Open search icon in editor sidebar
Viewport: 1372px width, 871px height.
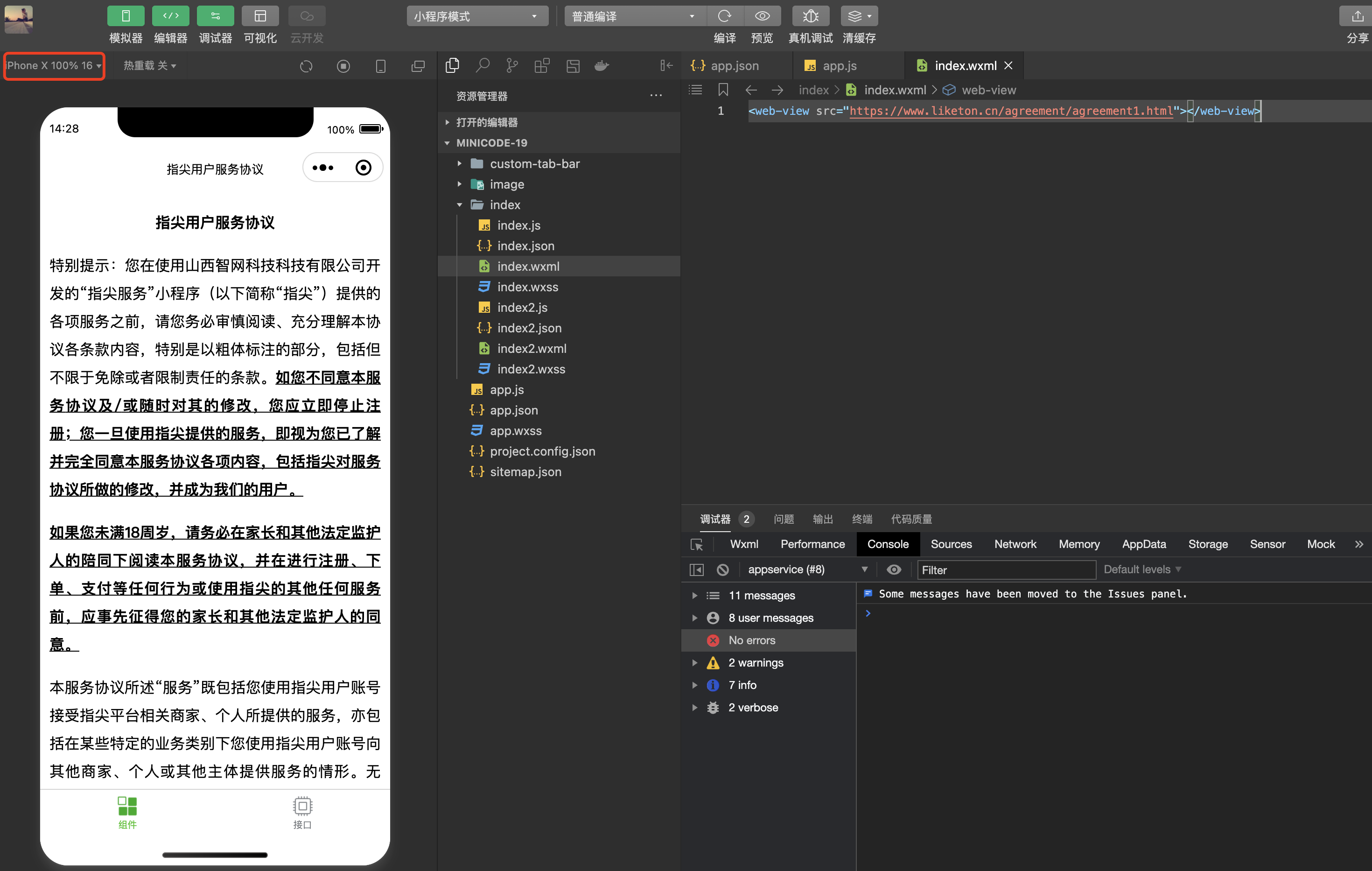click(483, 65)
